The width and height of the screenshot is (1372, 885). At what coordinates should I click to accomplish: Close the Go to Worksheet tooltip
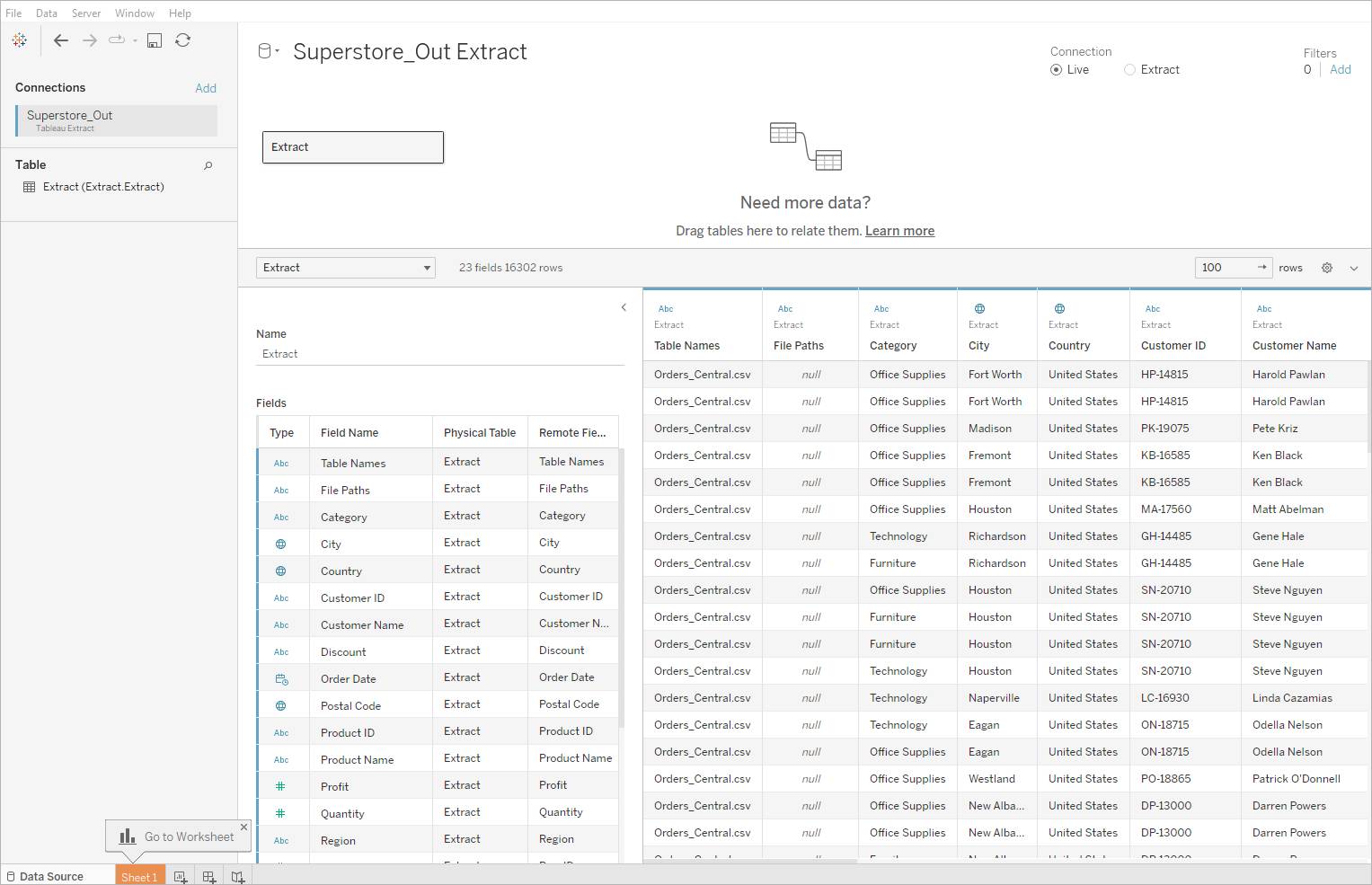pyautogui.click(x=243, y=827)
